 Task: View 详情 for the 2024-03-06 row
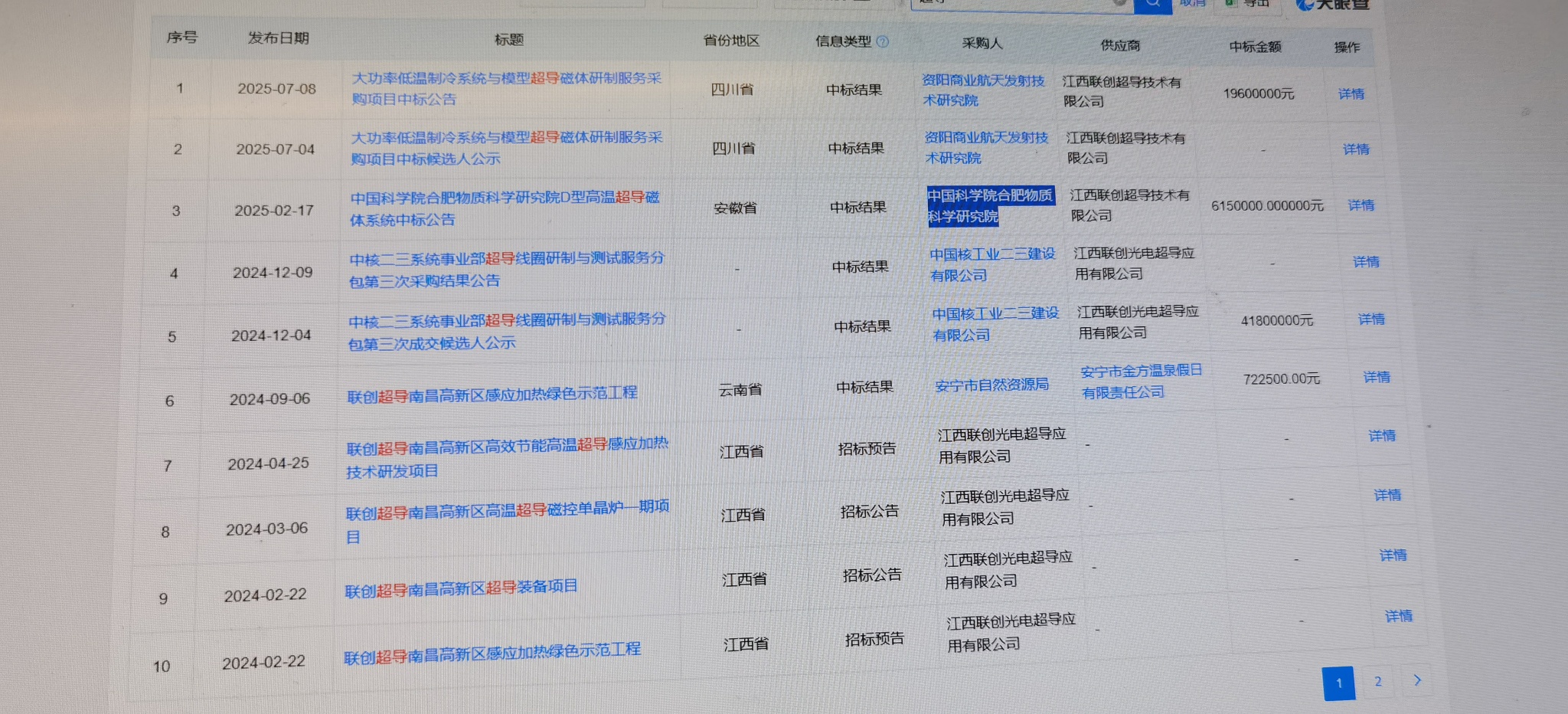(1387, 495)
